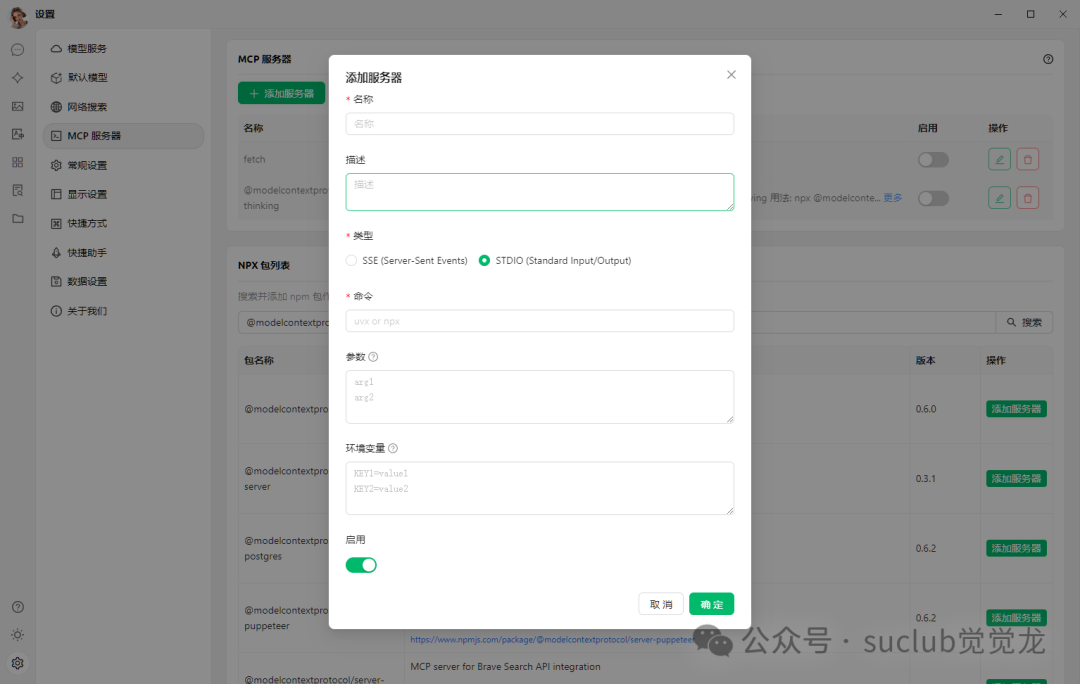Click the help icon next to 环境变量

tap(393, 449)
